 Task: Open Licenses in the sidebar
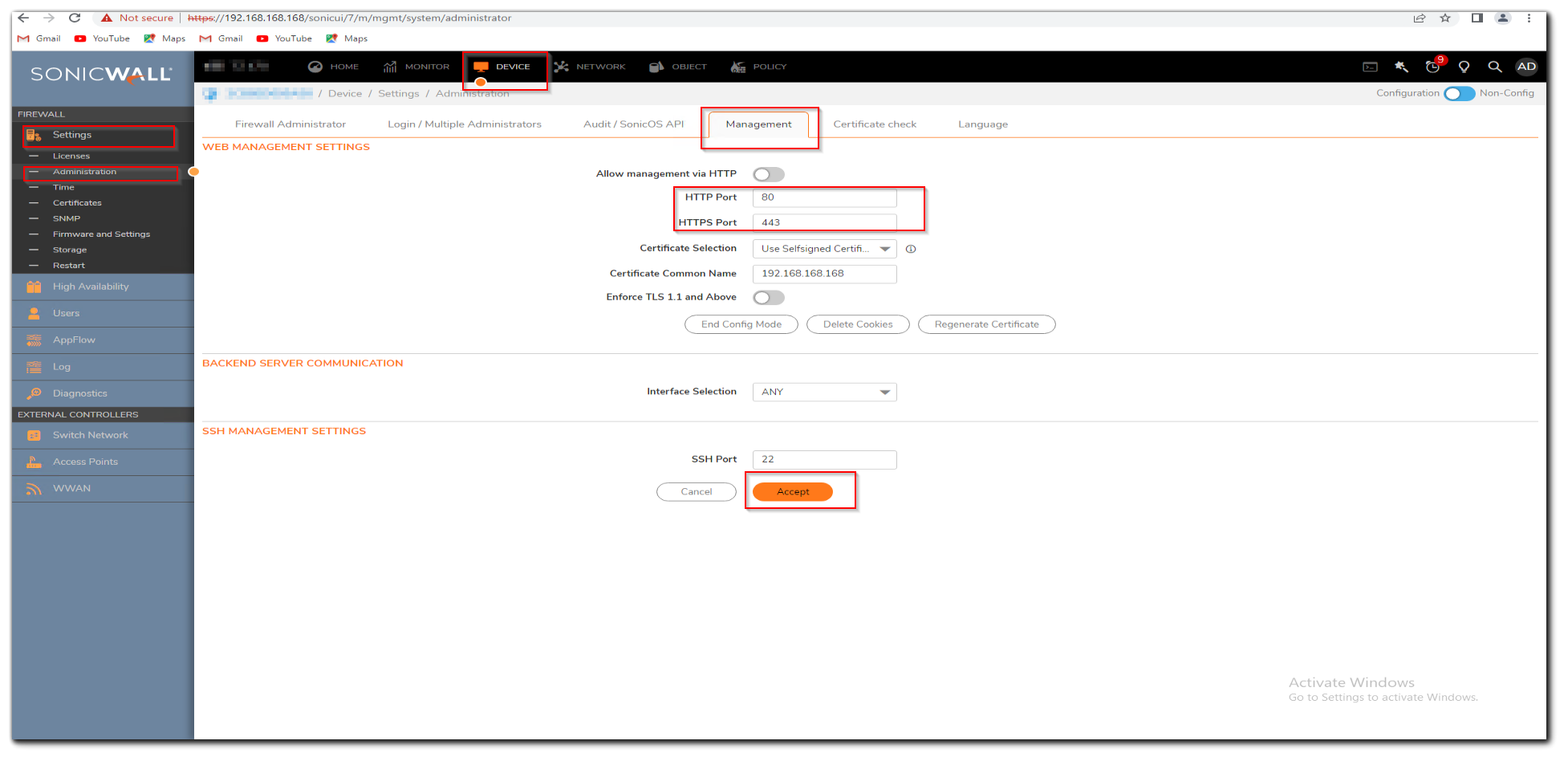[x=71, y=157]
